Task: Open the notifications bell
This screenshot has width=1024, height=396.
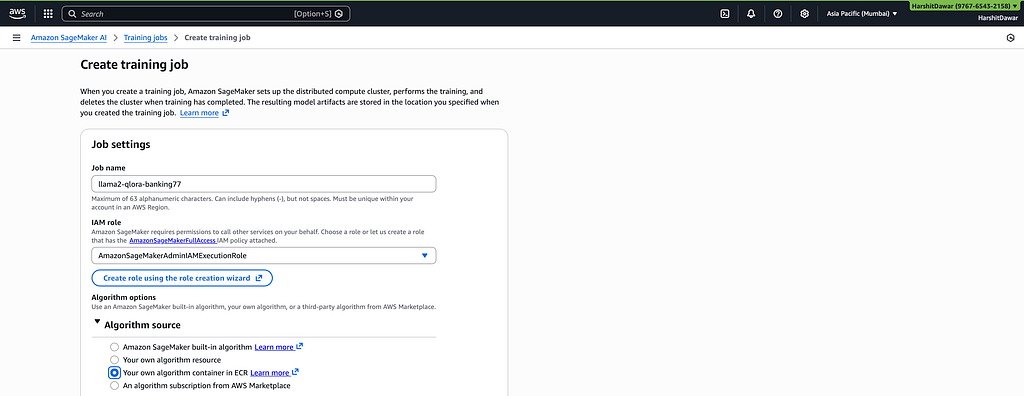Action: click(751, 13)
